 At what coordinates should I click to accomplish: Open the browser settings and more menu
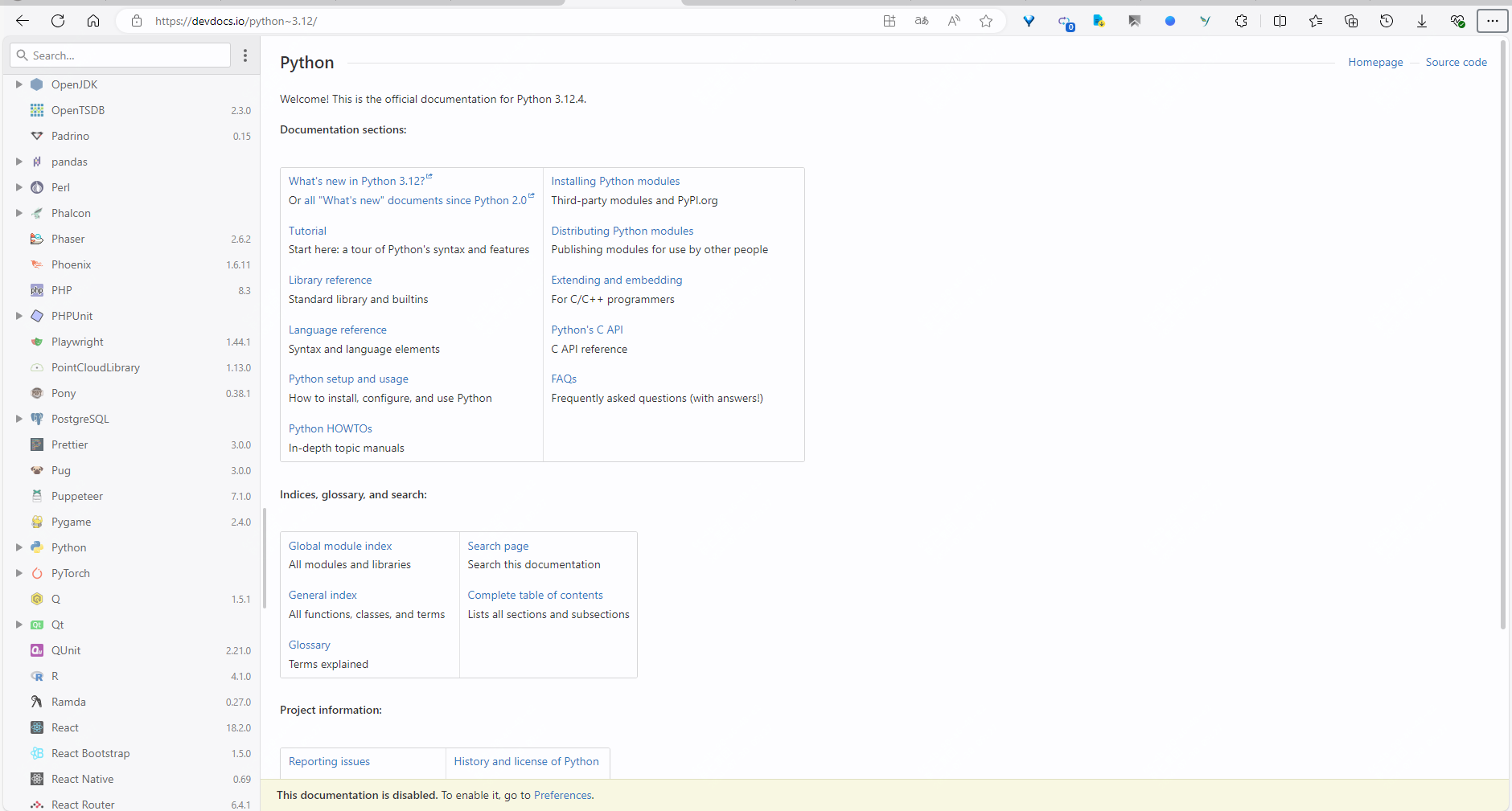[x=1493, y=21]
